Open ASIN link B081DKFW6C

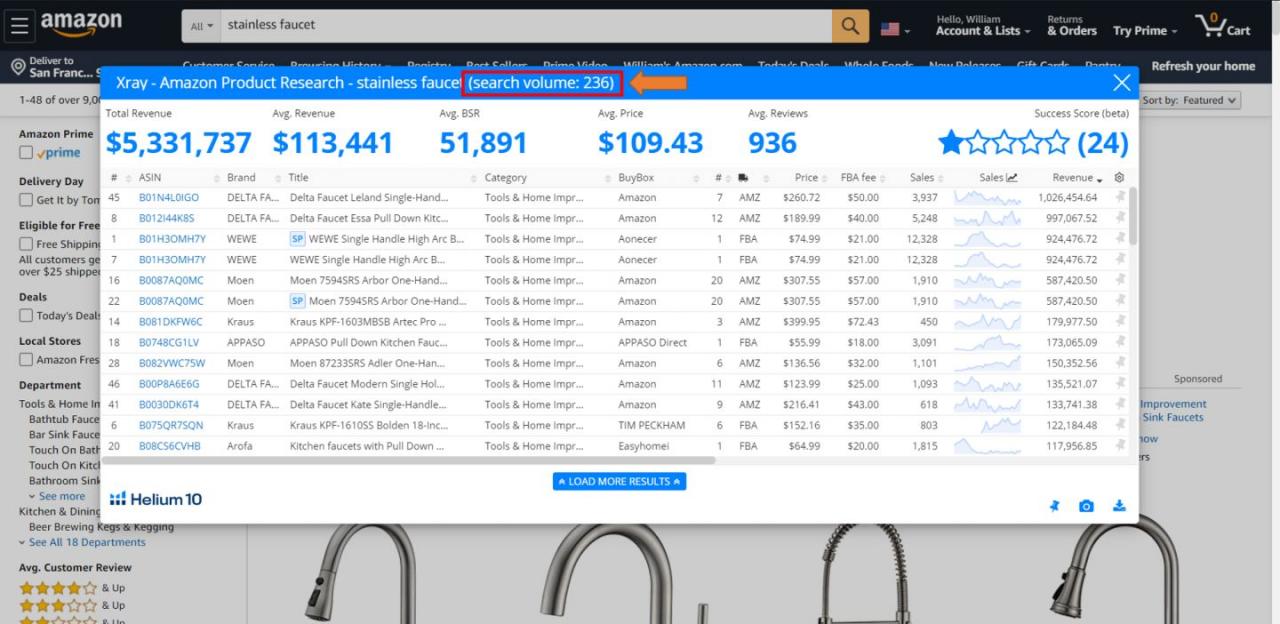click(x=170, y=322)
